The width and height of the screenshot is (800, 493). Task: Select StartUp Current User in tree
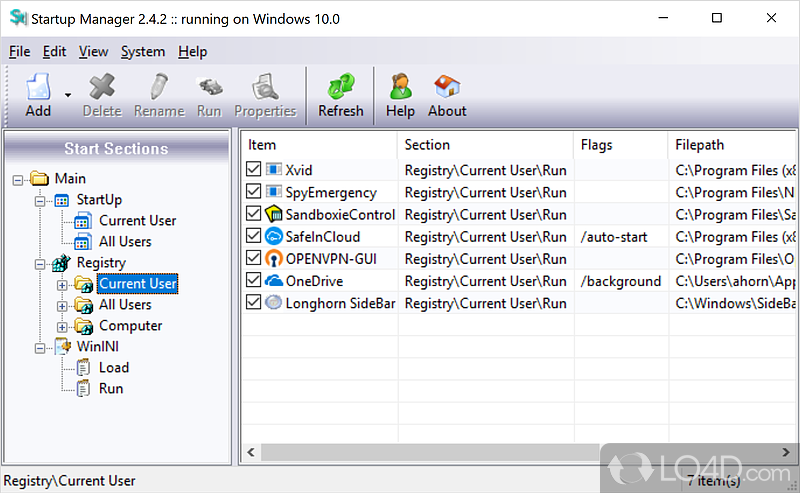[x=137, y=221]
